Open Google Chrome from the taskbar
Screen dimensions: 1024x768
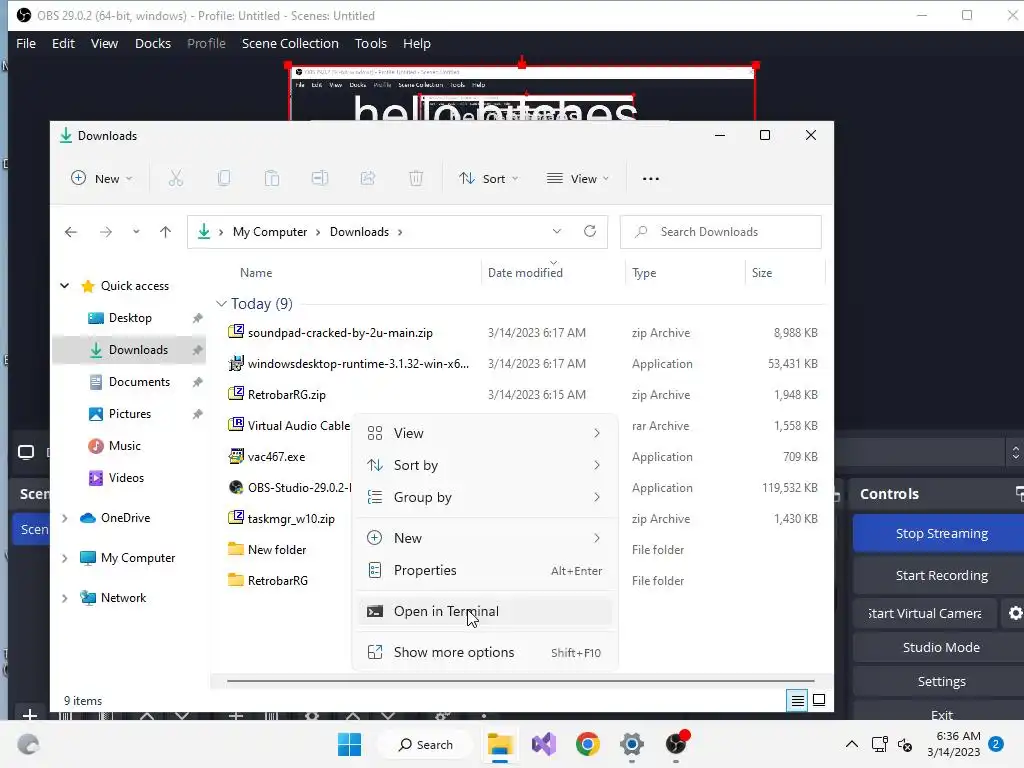pos(588,744)
